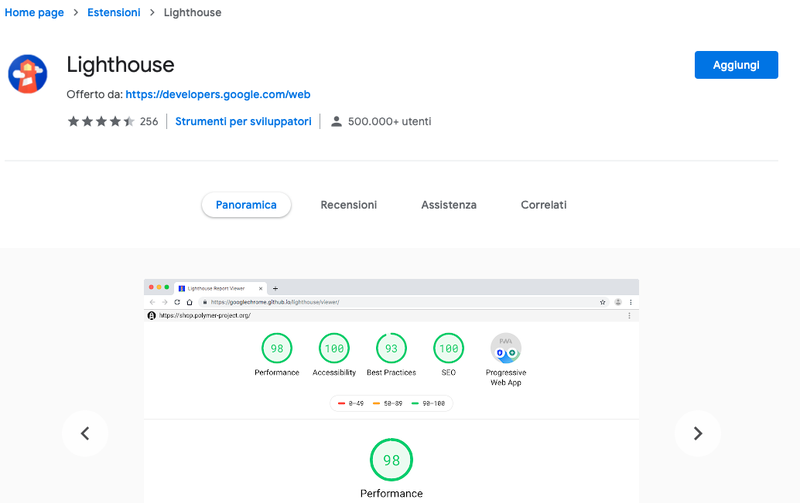Select the Panoramica tab

(246, 205)
